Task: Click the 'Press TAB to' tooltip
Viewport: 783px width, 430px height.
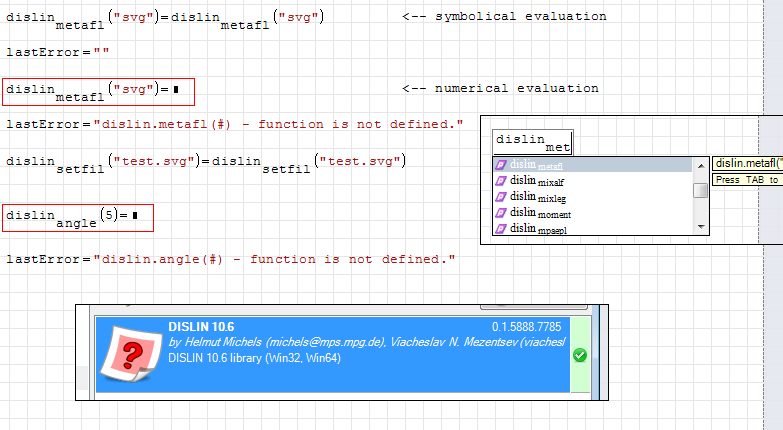Action: [x=746, y=180]
